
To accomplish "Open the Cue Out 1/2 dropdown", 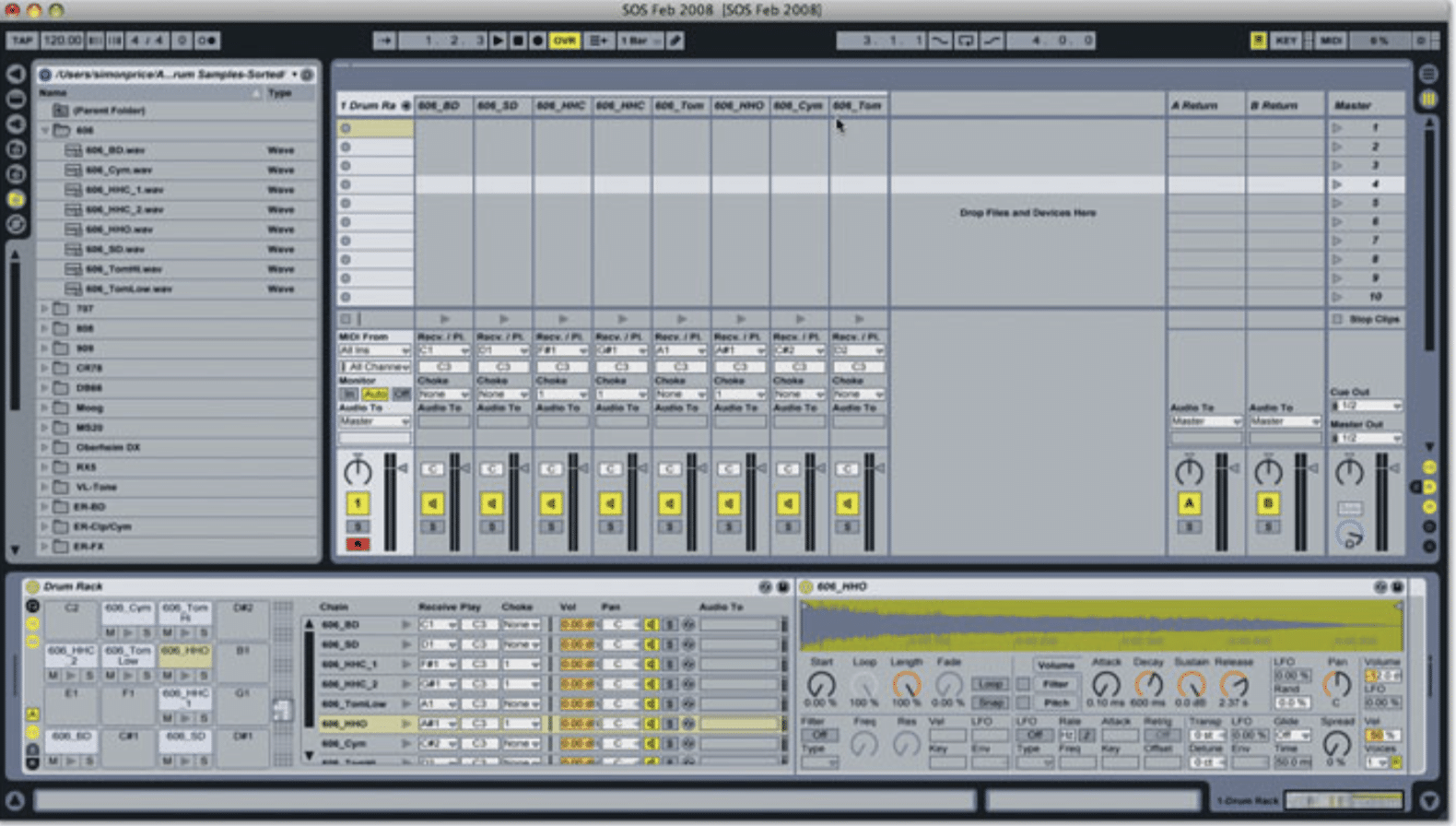I will [x=1367, y=406].
